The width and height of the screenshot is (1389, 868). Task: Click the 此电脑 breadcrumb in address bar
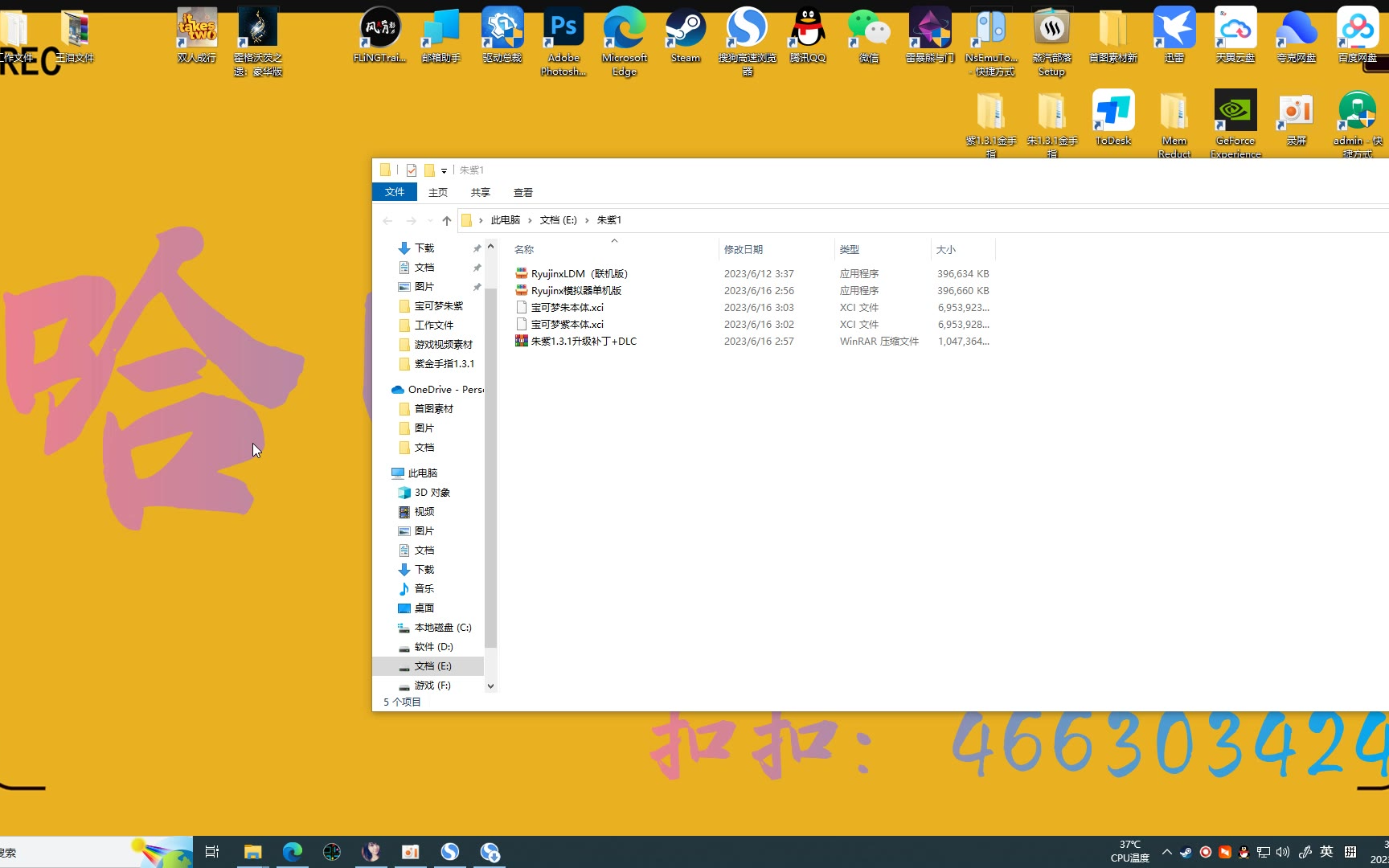pos(505,220)
